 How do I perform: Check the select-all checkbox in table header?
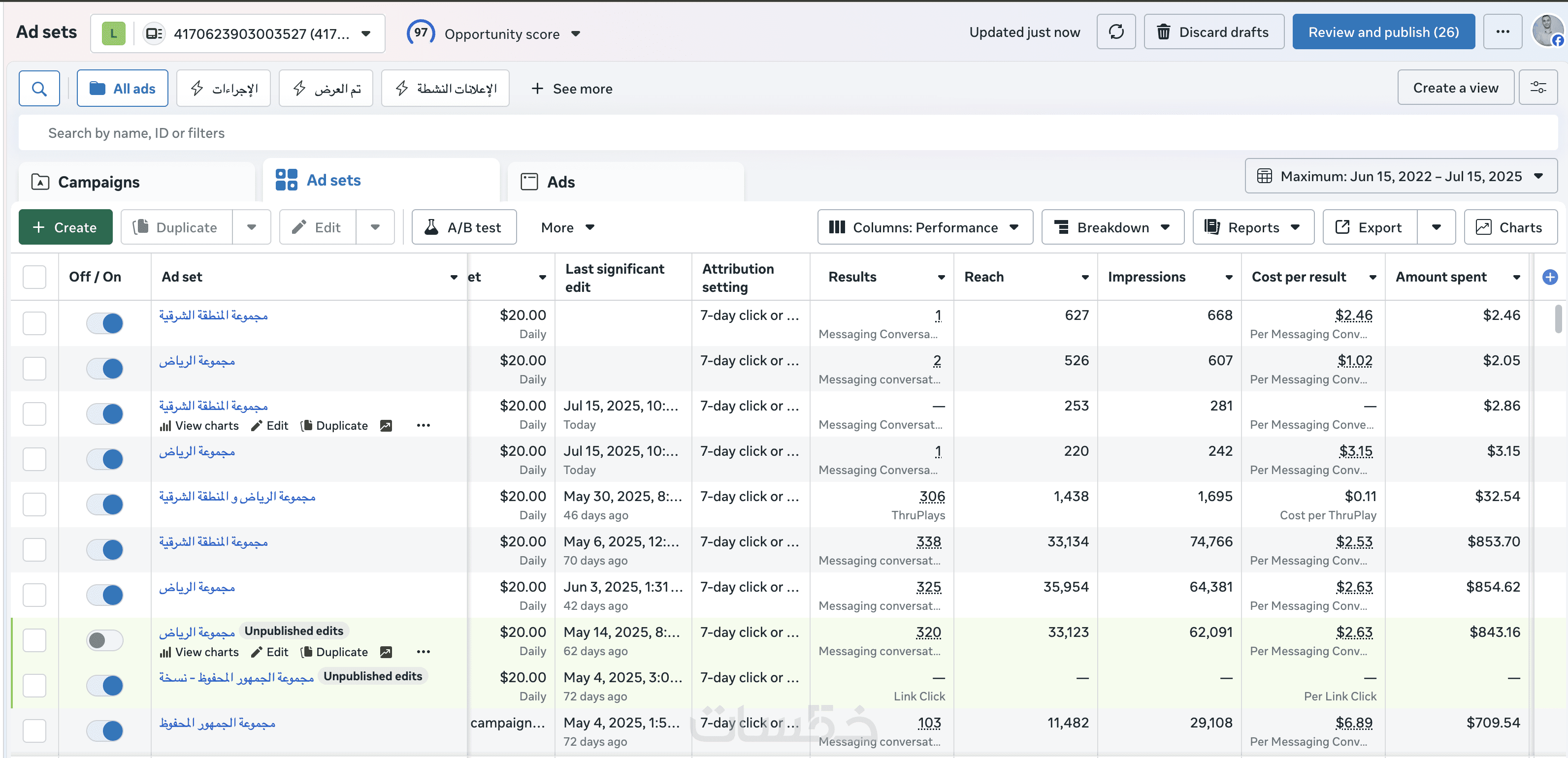point(34,278)
